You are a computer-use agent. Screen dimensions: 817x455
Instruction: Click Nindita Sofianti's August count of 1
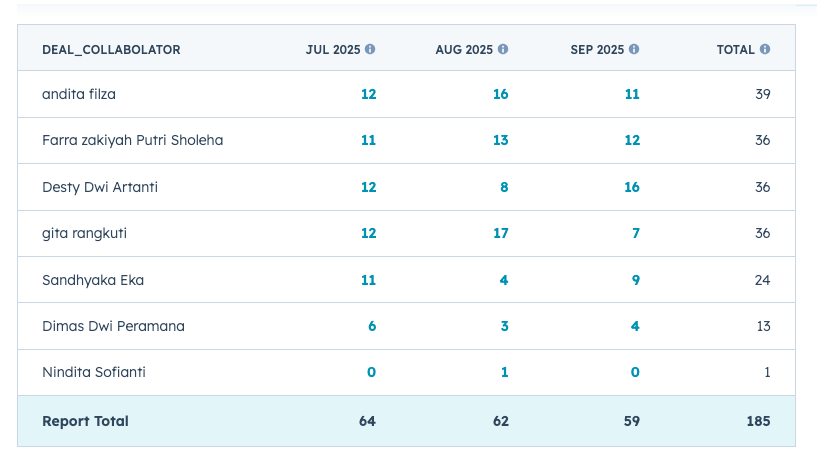click(x=504, y=372)
